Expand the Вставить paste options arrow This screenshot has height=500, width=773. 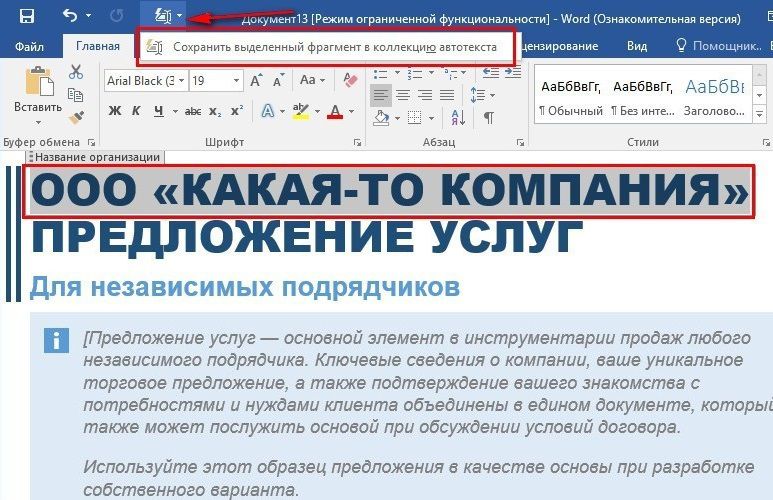coord(38,122)
